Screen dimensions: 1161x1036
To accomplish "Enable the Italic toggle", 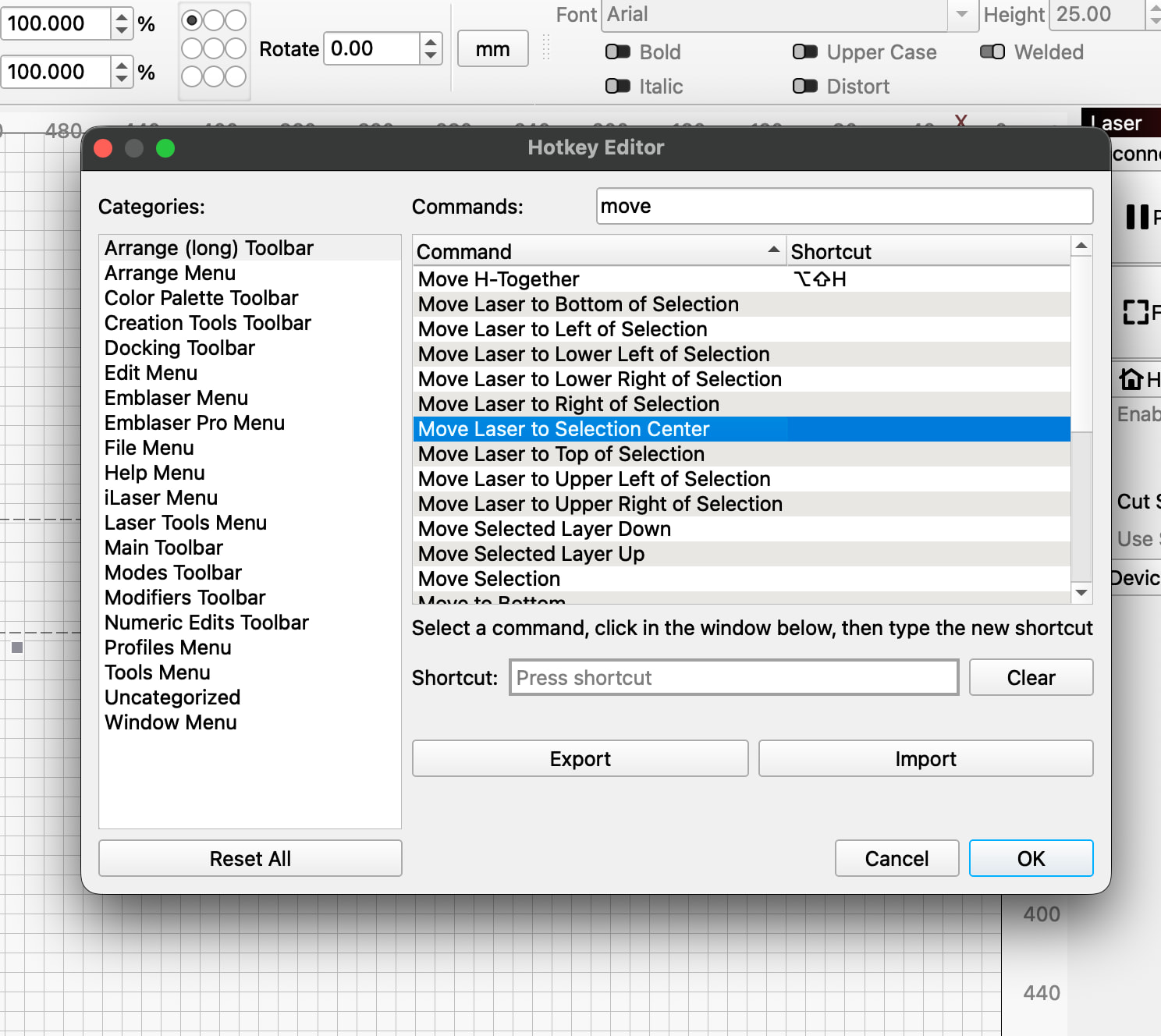I will (x=618, y=87).
